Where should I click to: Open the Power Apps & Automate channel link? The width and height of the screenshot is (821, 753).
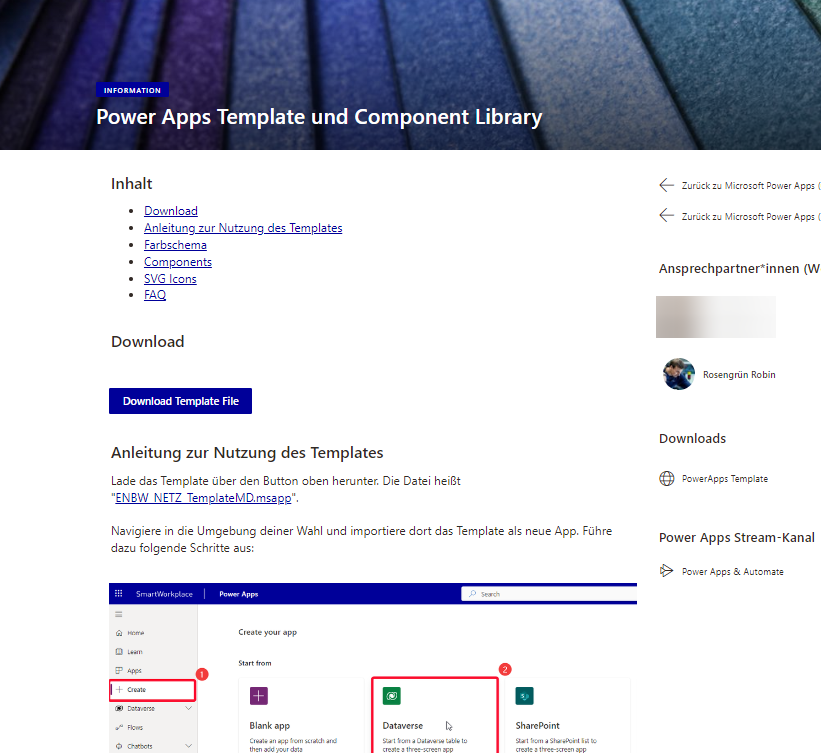pyautogui.click(x=733, y=571)
